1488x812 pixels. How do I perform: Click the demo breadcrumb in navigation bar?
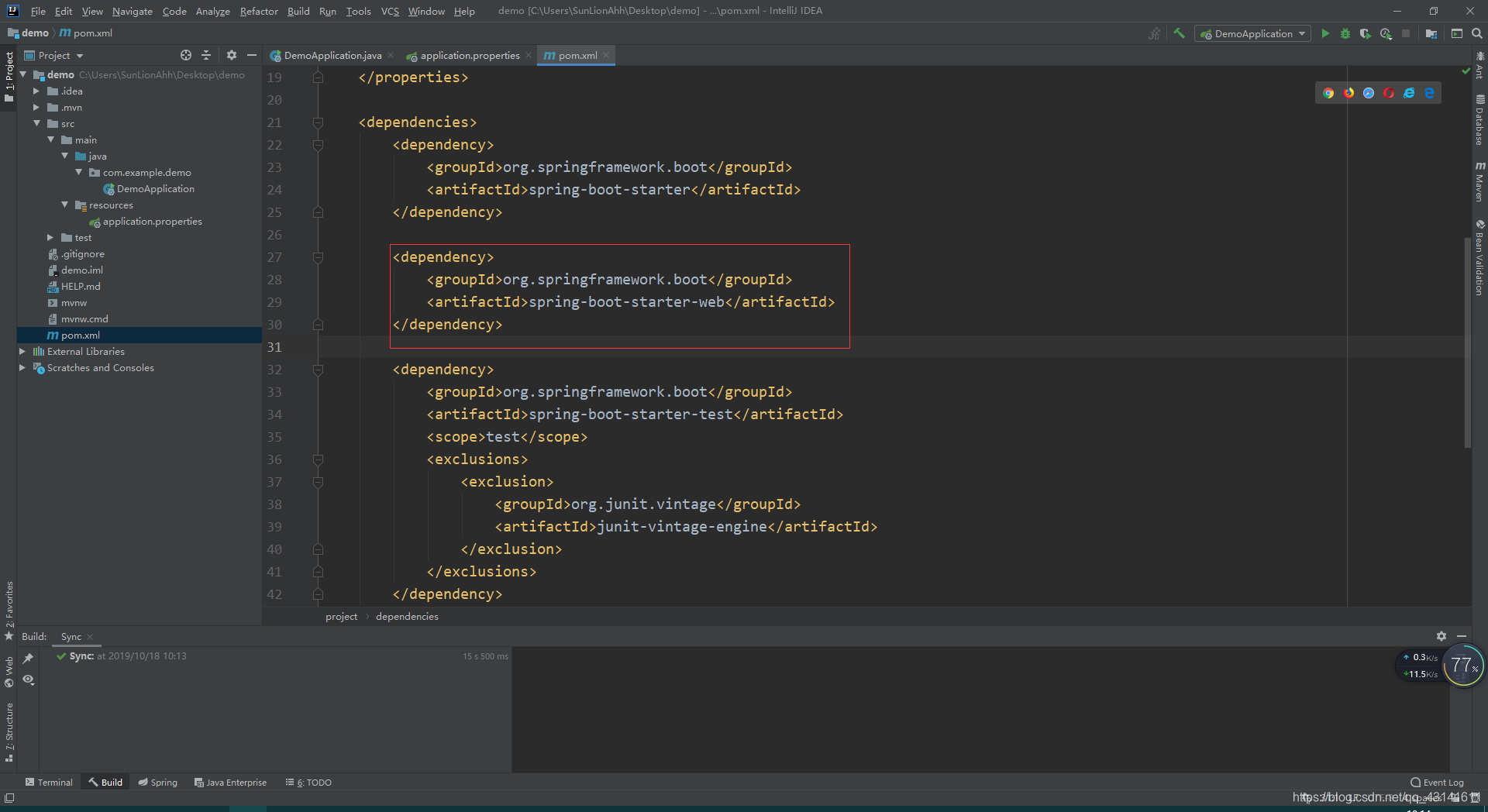pyautogui.click(x=29, y=33)
